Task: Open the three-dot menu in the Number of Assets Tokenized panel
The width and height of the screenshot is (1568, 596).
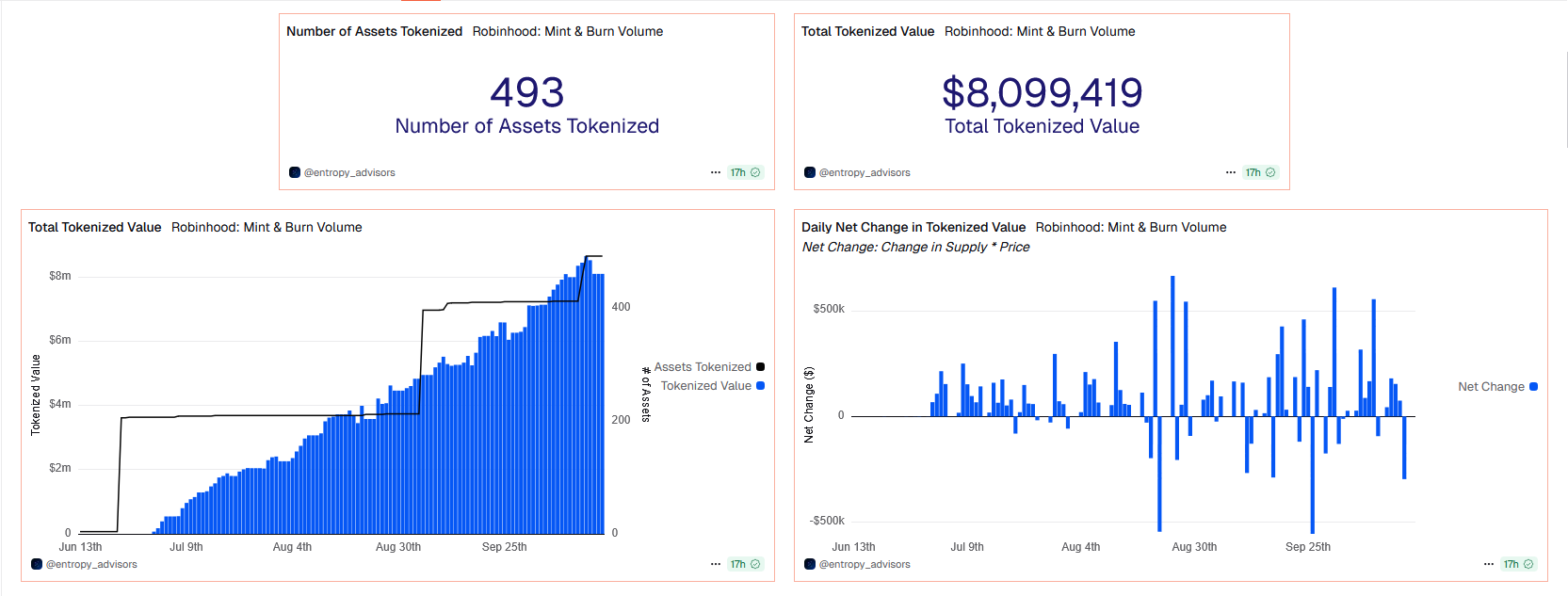Action: [x=716, y=172]
